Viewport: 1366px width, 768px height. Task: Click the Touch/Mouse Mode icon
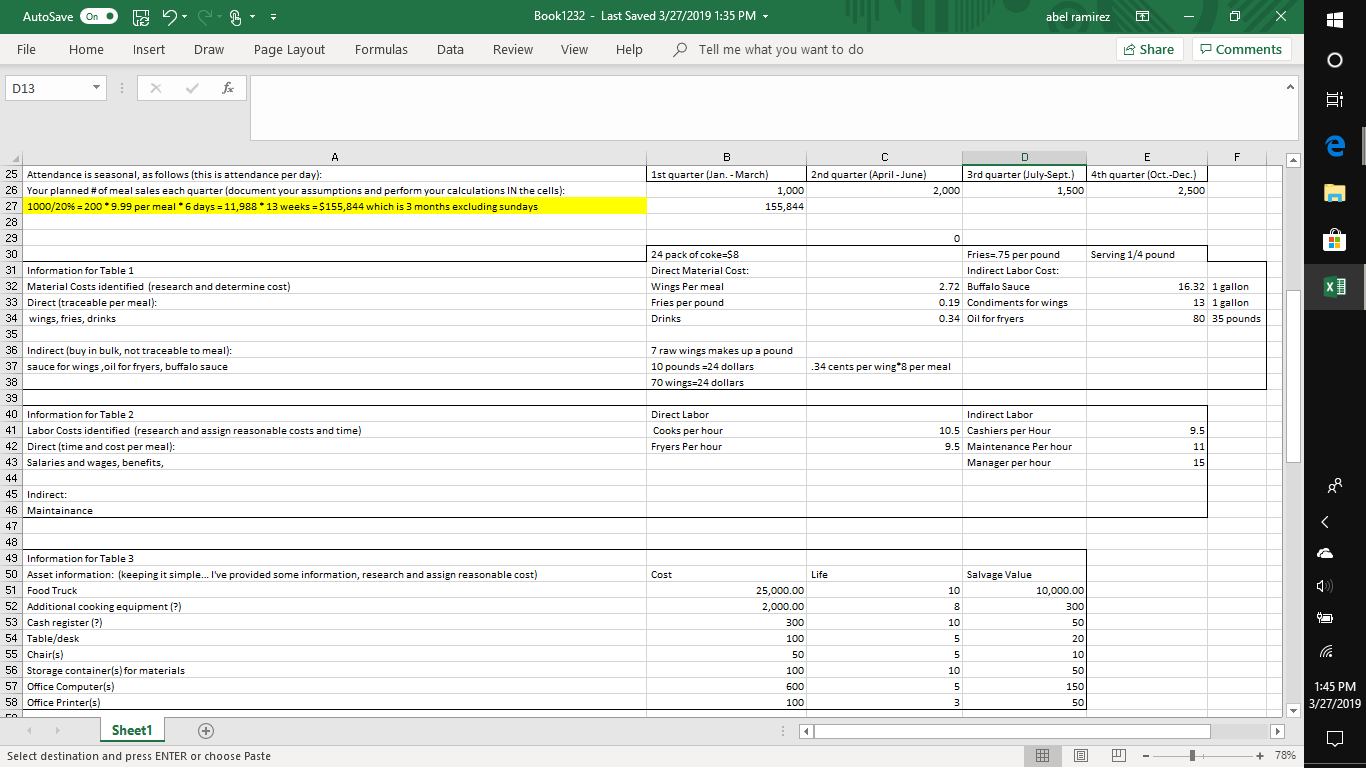click(237, 17)
